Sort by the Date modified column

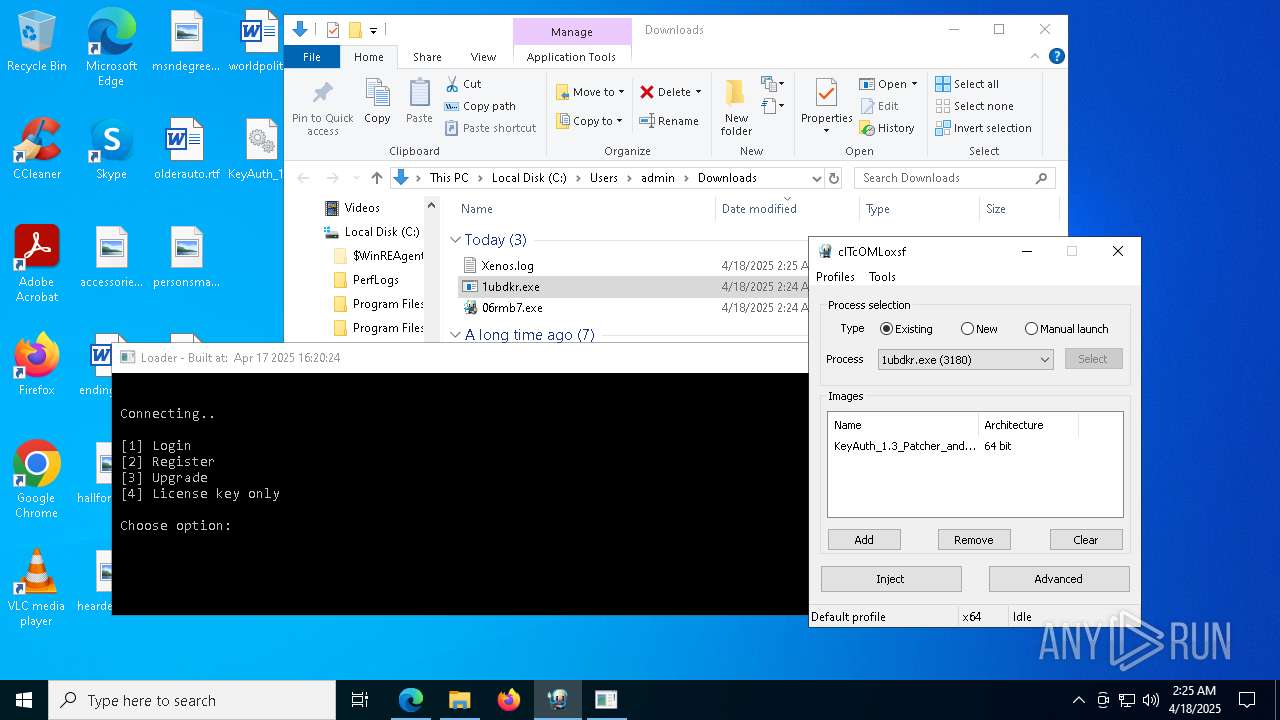[x=759, y=209]
